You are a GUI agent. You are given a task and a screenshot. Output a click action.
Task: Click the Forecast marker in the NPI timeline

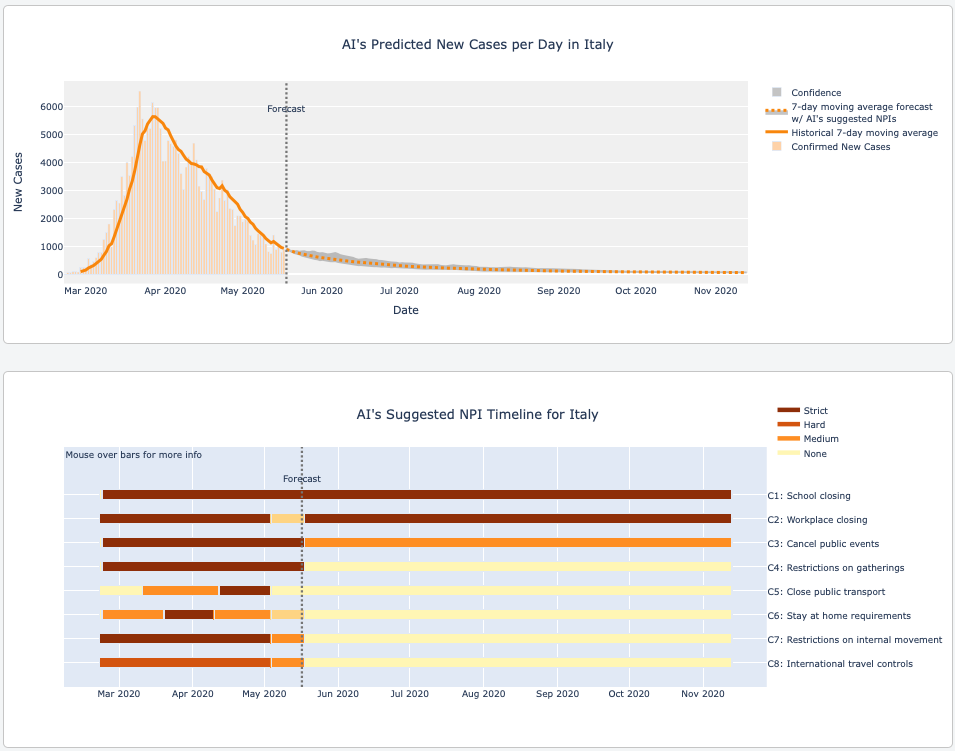tap(302, 479)
